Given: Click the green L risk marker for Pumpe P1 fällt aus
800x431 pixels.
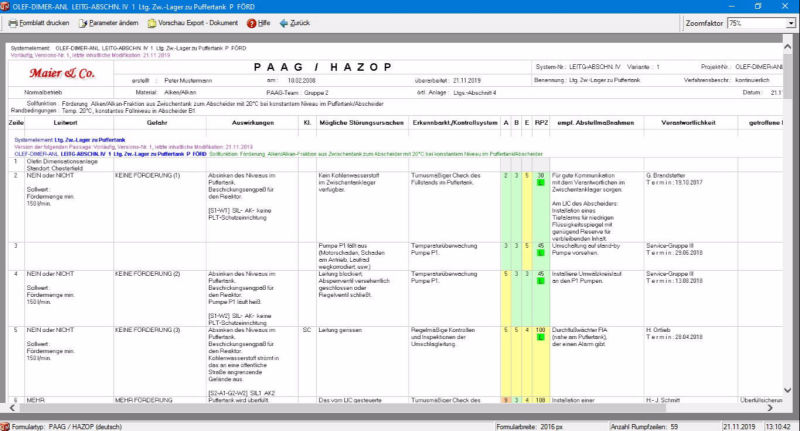Looking at the screenshot, I should (x=541, y=253).
